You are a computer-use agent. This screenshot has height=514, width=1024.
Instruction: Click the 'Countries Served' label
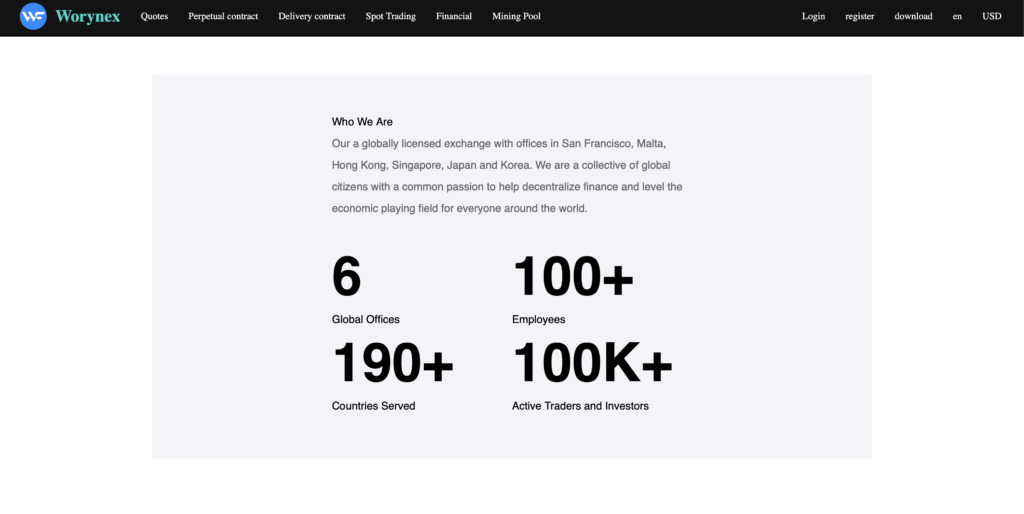tap(373, 406)
